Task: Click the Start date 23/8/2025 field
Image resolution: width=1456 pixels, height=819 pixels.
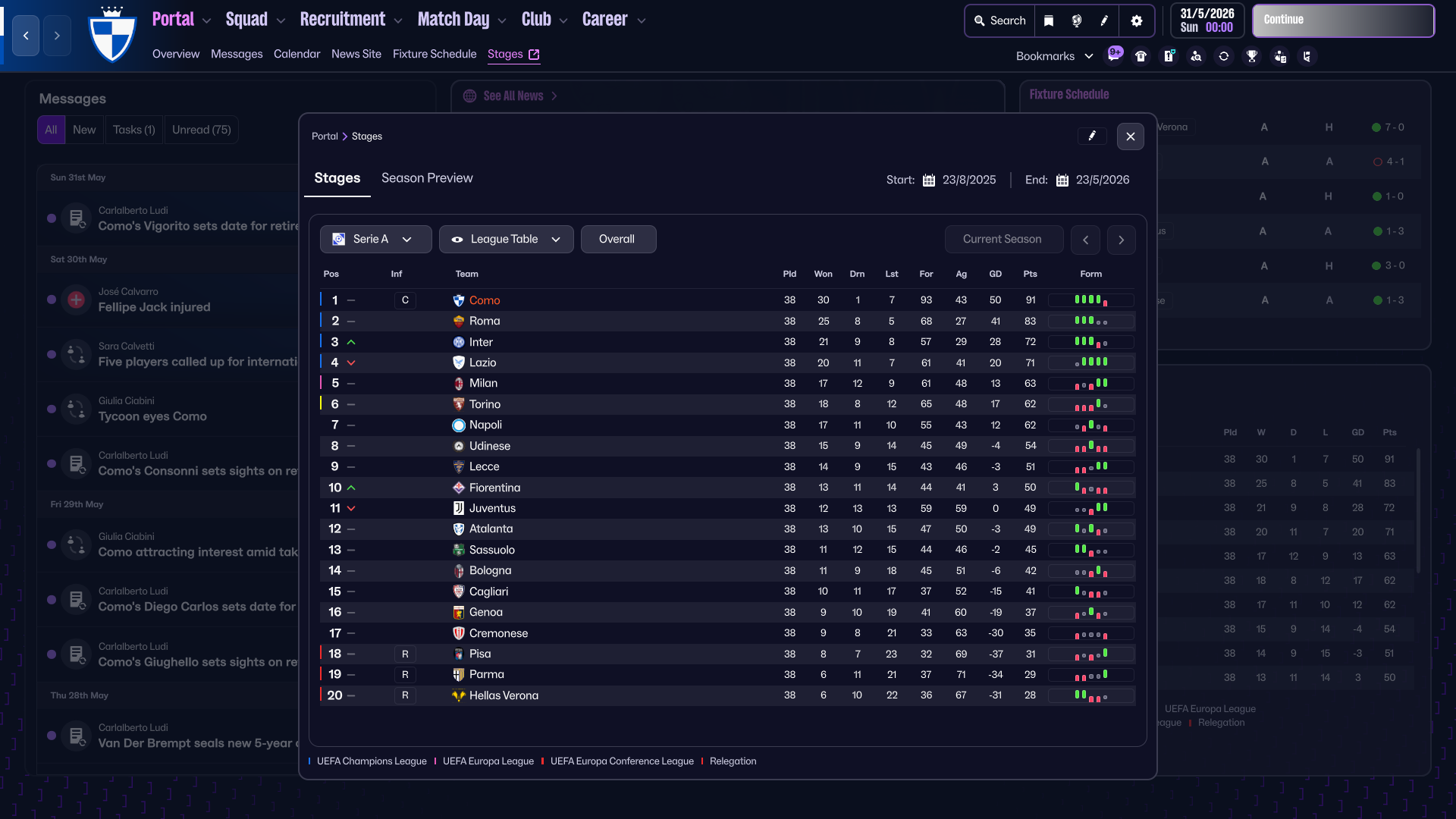Action: click(x=960, y=180)
